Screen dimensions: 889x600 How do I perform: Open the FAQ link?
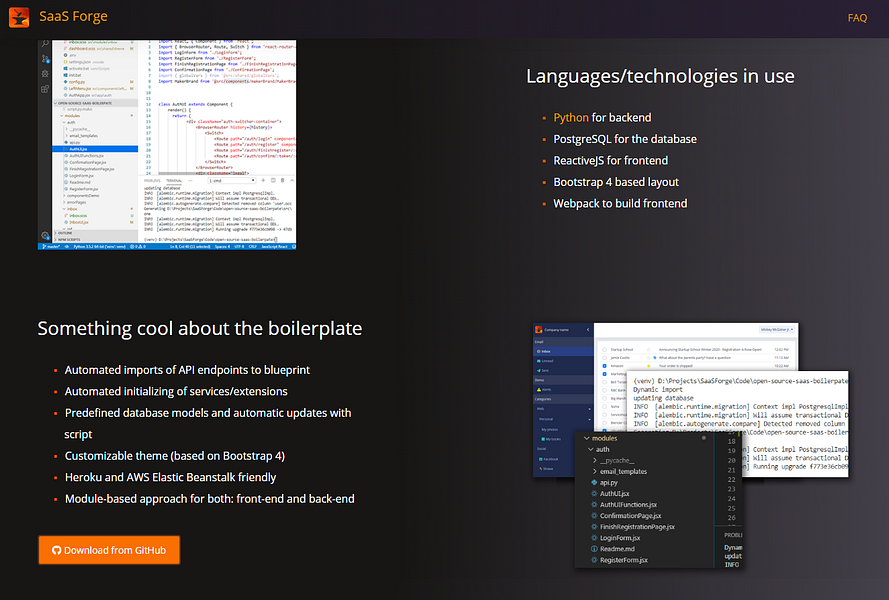tap(857, 17)
